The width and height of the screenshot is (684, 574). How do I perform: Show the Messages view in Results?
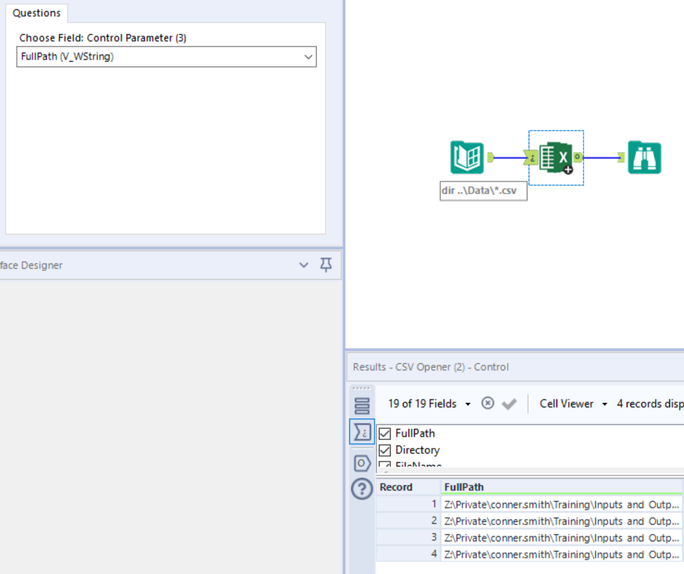pyautogui.click(x=362, y=406)
